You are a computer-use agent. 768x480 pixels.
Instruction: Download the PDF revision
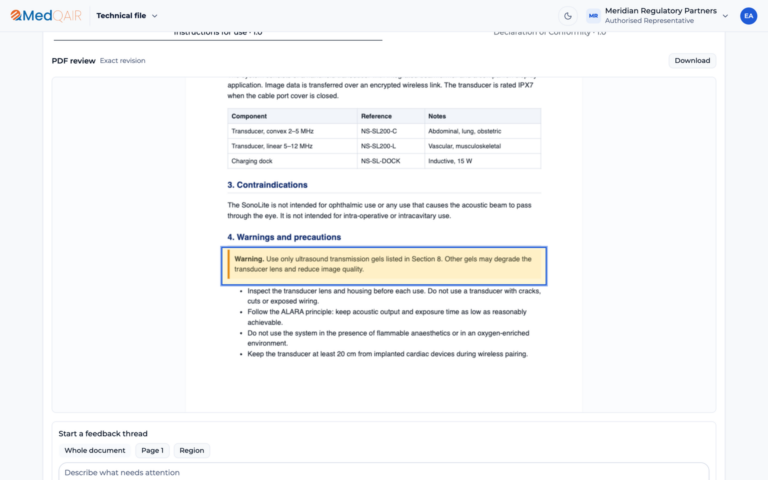[692, 61]
